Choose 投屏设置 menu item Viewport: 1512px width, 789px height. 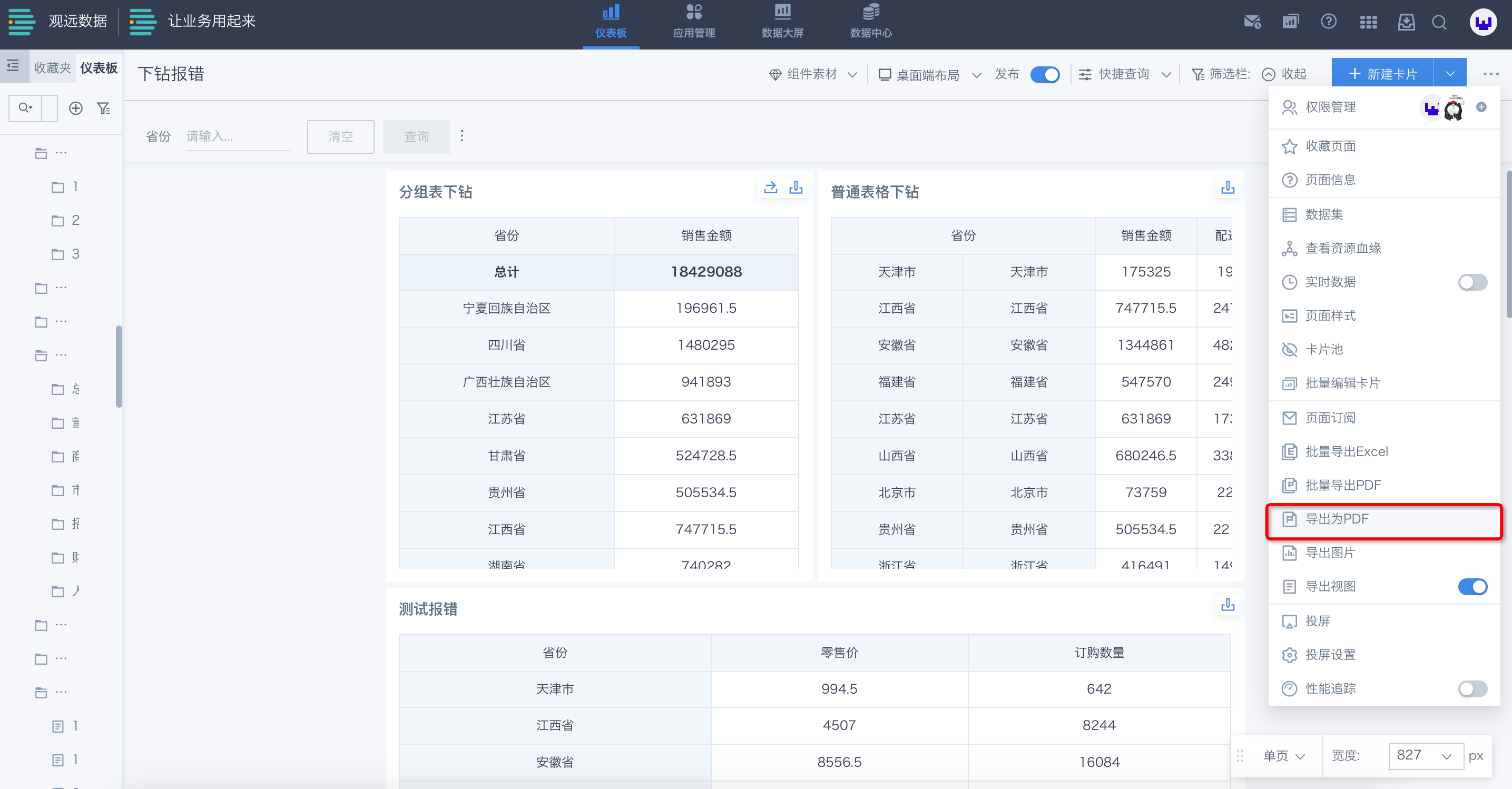[1384, 655]
